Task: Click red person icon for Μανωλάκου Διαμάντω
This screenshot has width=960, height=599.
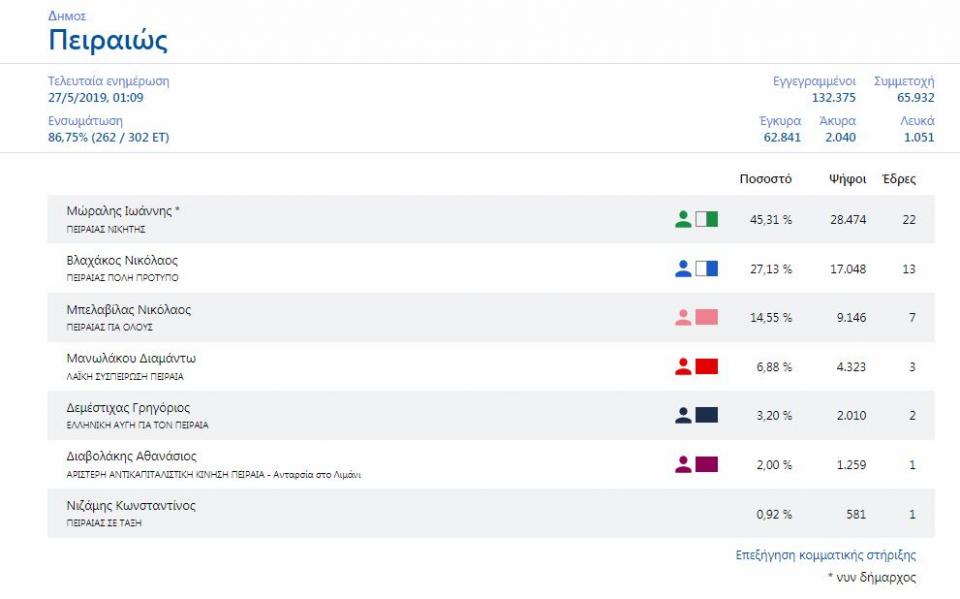Action: pyautogui.click(x=683, y=366)
